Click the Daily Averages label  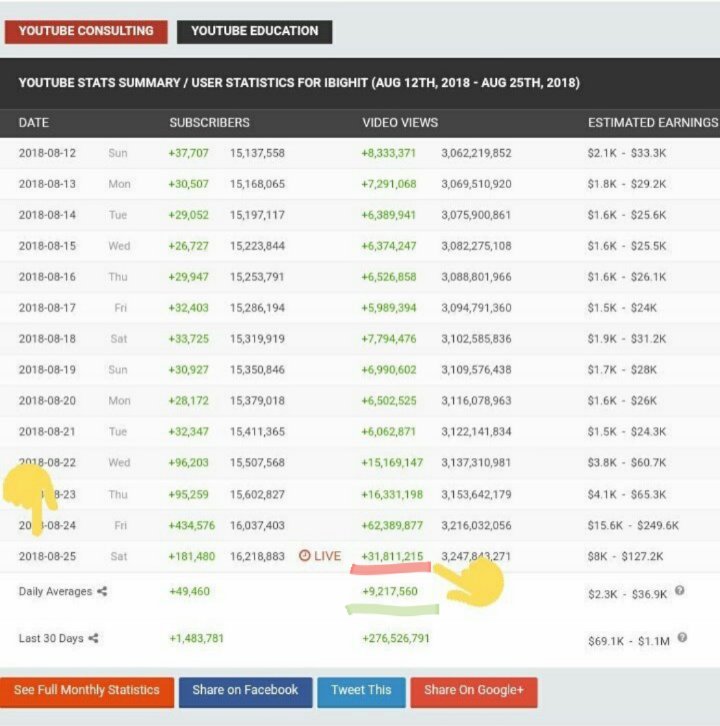pos(56,591)
